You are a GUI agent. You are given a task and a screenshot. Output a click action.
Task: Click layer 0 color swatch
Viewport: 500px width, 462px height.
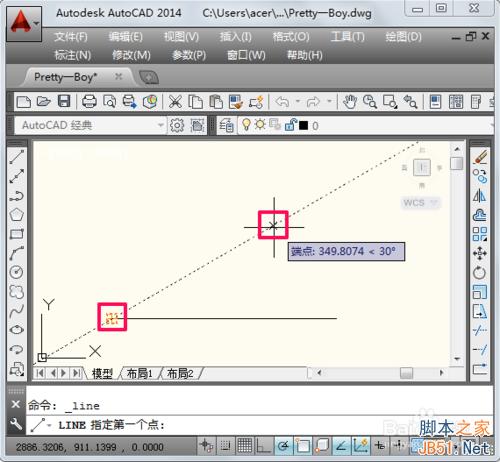303,125
